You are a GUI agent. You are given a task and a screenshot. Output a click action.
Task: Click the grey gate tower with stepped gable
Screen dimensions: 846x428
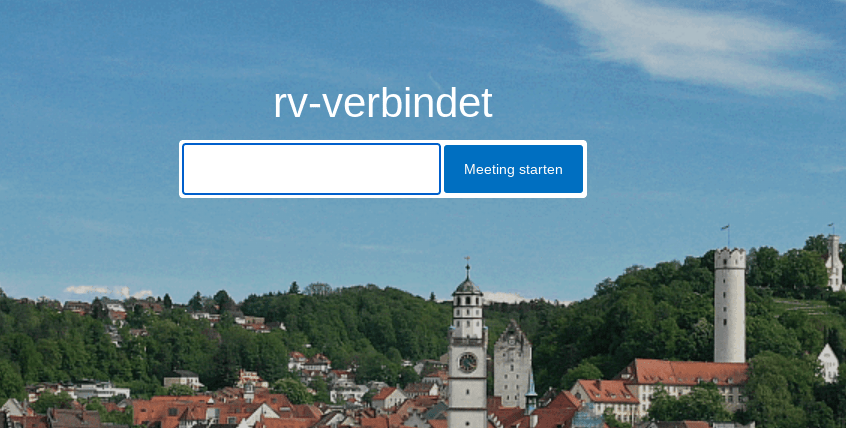point(512,362)
